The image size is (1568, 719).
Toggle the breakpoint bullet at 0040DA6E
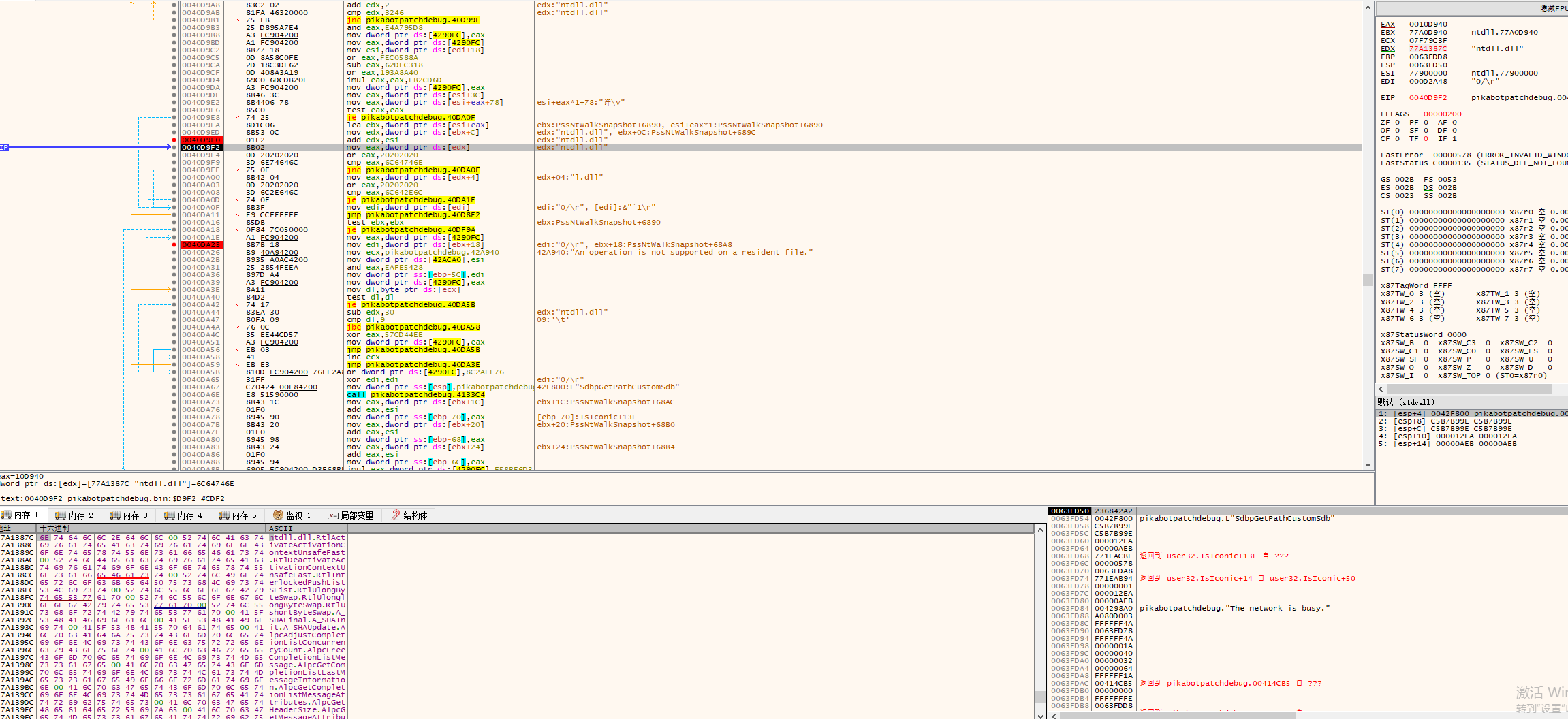[x=174, y=394]
